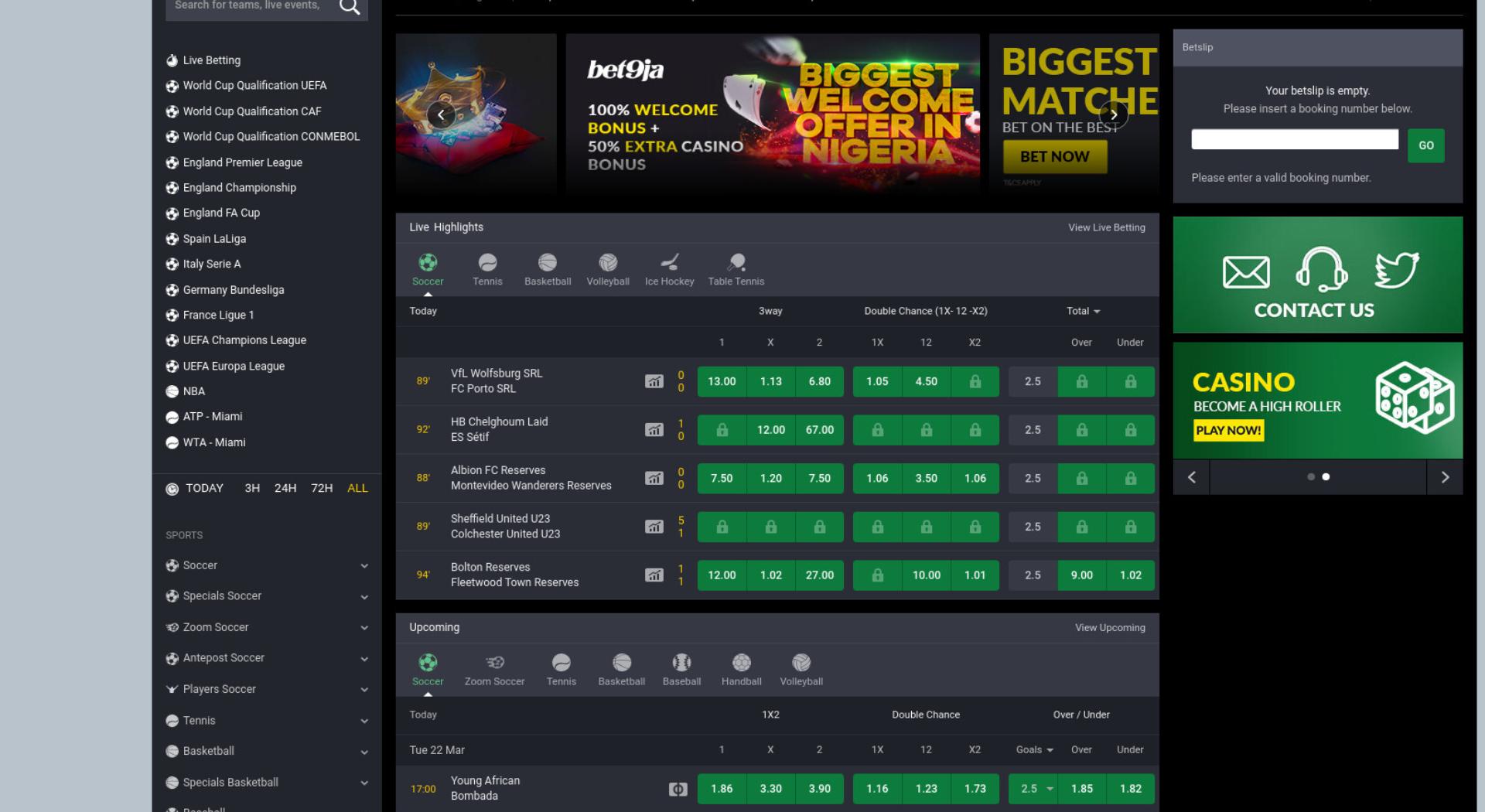
Task: Open stats icon for HB Chelghoum Laid match
Action: 654,430
